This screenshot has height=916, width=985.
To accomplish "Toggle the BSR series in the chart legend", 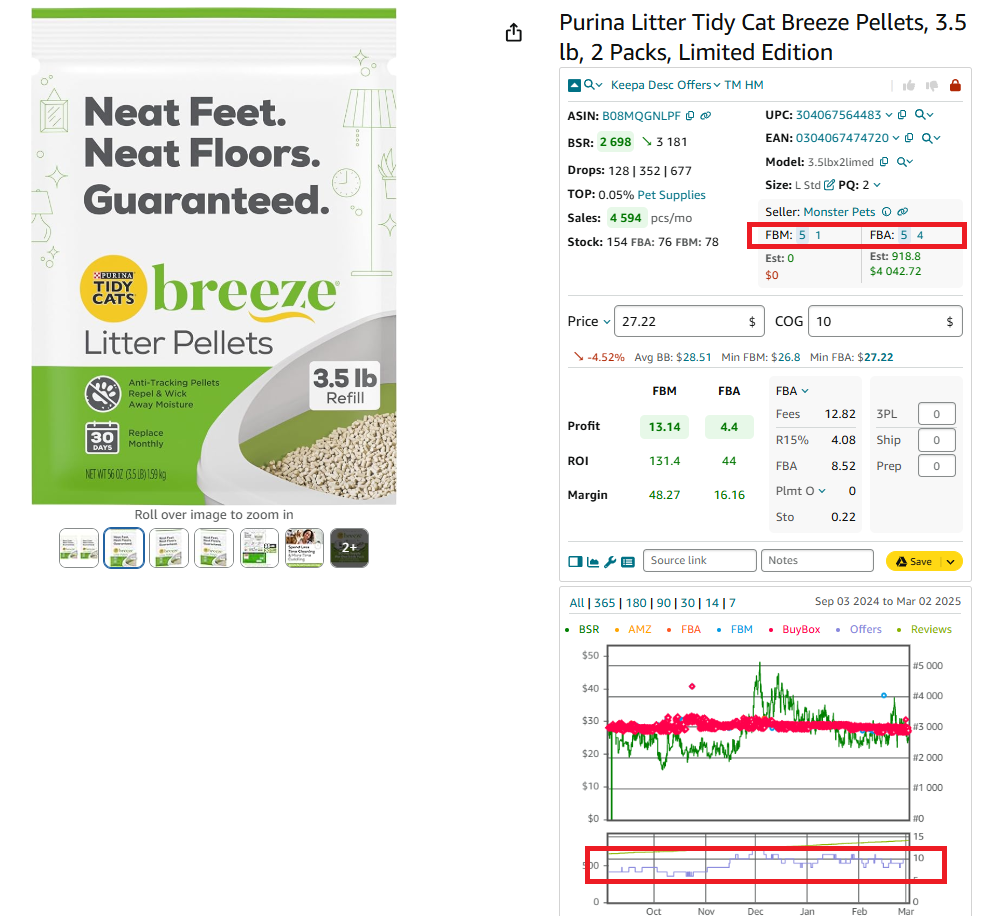I will click(590, 629).
